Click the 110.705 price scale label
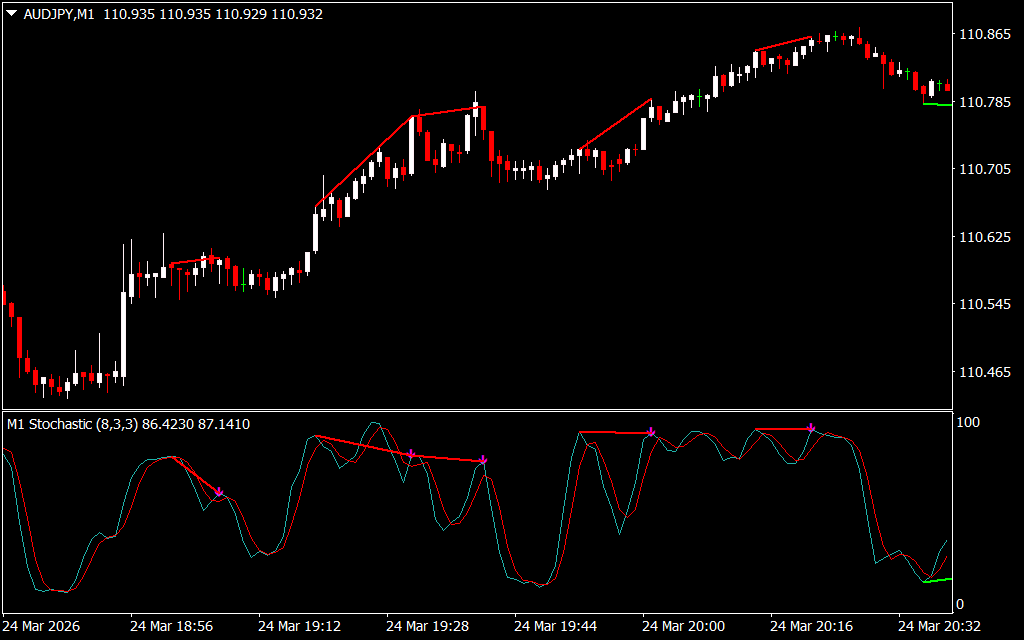This screenshot has width=1024, height=640. pyautogui.click(x=984, y=170)
